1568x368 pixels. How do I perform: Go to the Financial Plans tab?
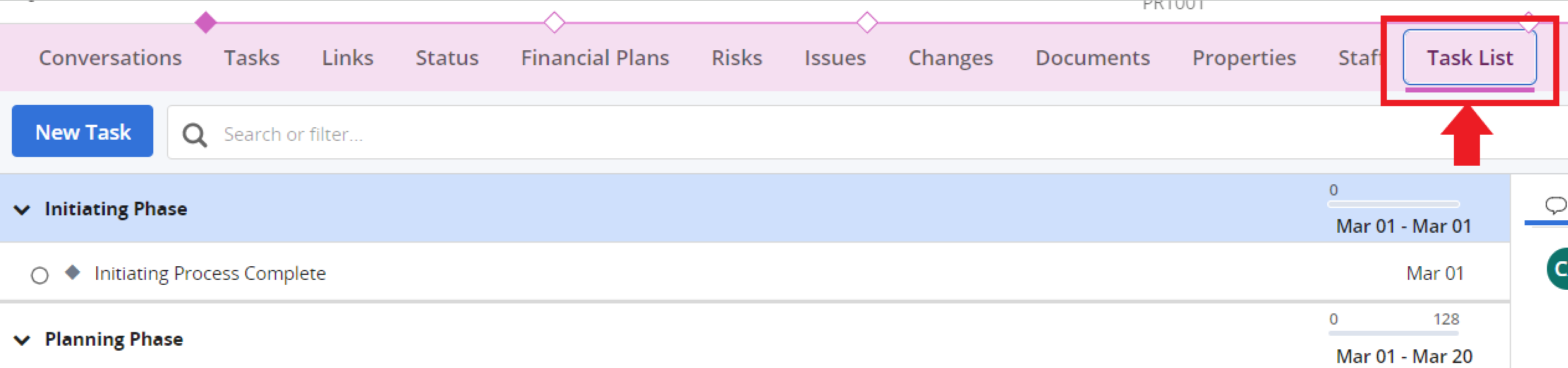(x=595, y=58)
